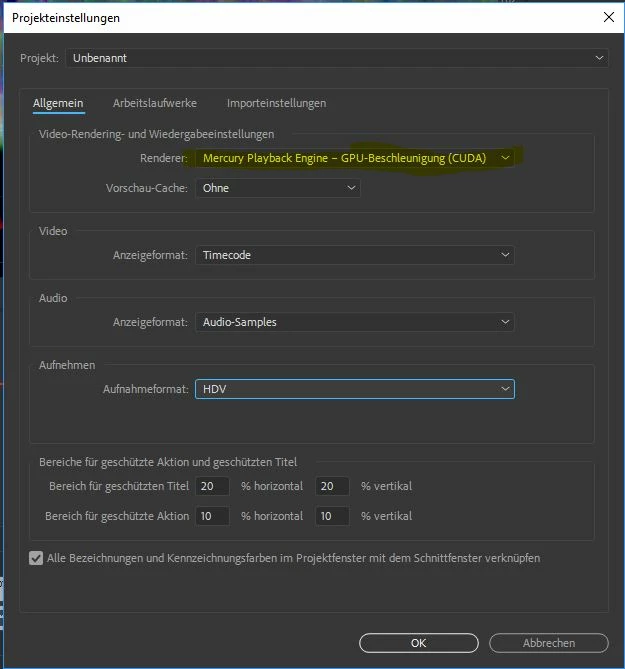Viewport: 625px width, 669px height.
Task: Click the 'Video-Rendering- und Wiedergabeeinstellungen' heading
Action: [156, 134]
